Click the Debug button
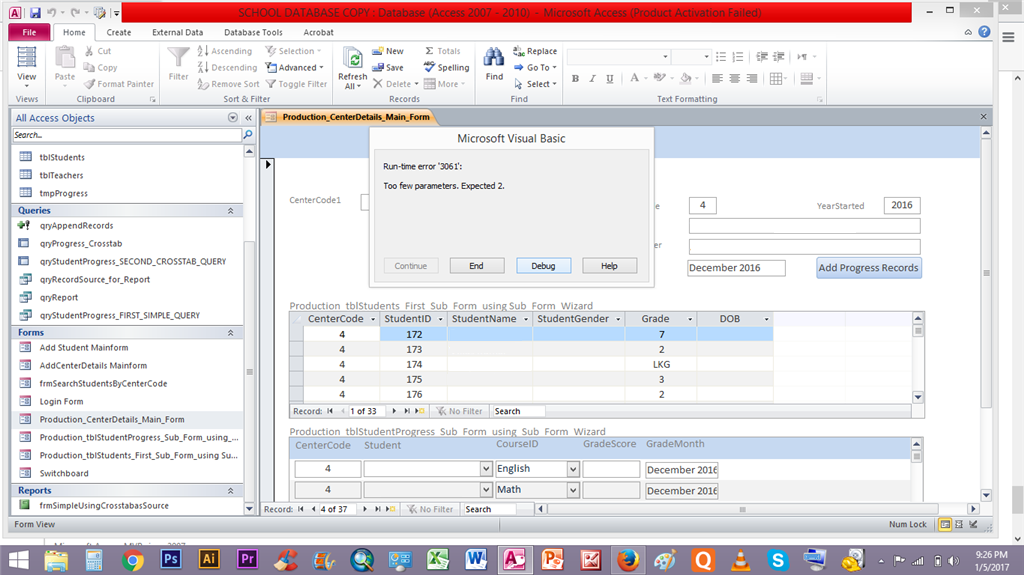The height and width of the screenshot is (575, 1024). 543,266
